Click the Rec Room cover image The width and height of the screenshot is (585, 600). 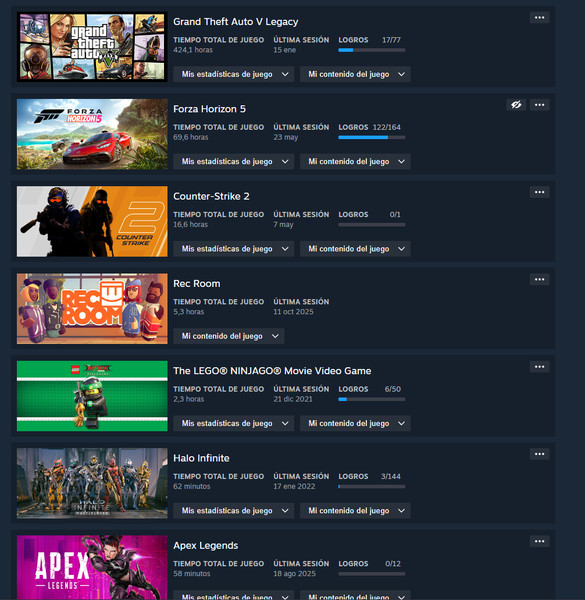92,308
